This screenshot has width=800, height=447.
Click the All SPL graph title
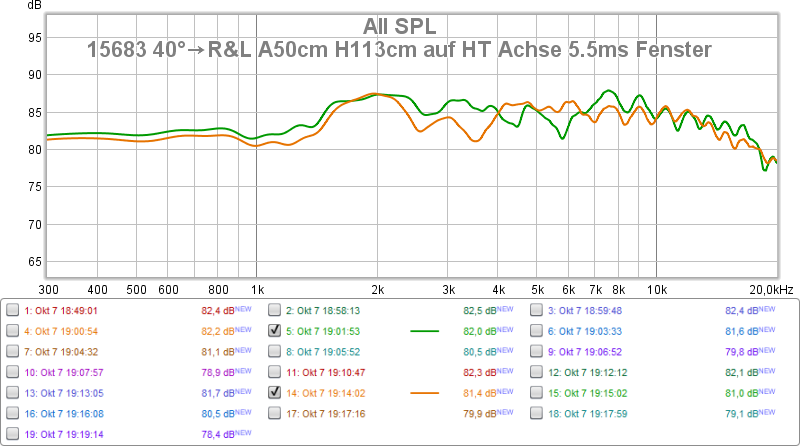click(399, 26)
